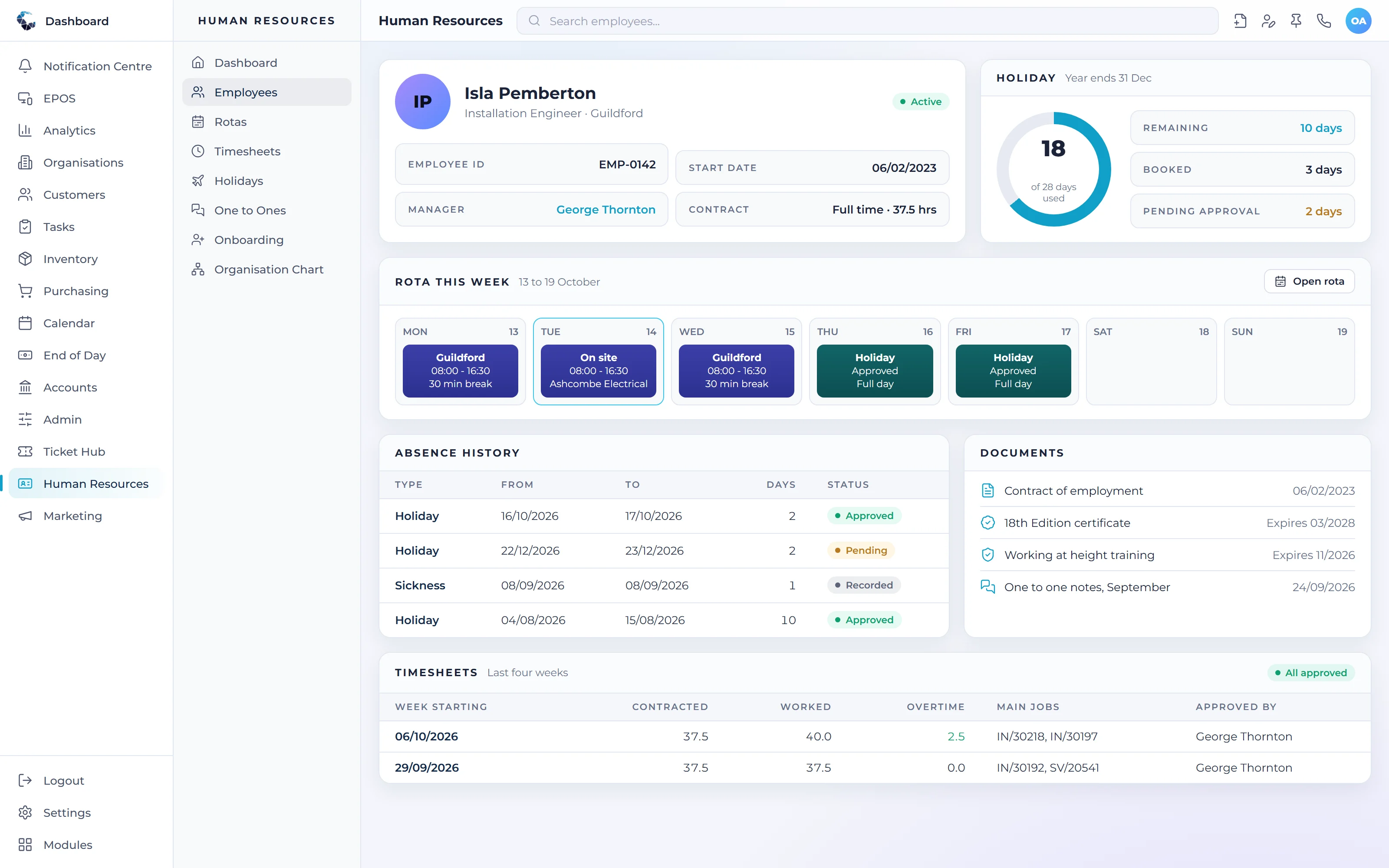Open Settings in sidebar footer
Viewport: 1389px width, 868px height.
[x=86, y=813]
